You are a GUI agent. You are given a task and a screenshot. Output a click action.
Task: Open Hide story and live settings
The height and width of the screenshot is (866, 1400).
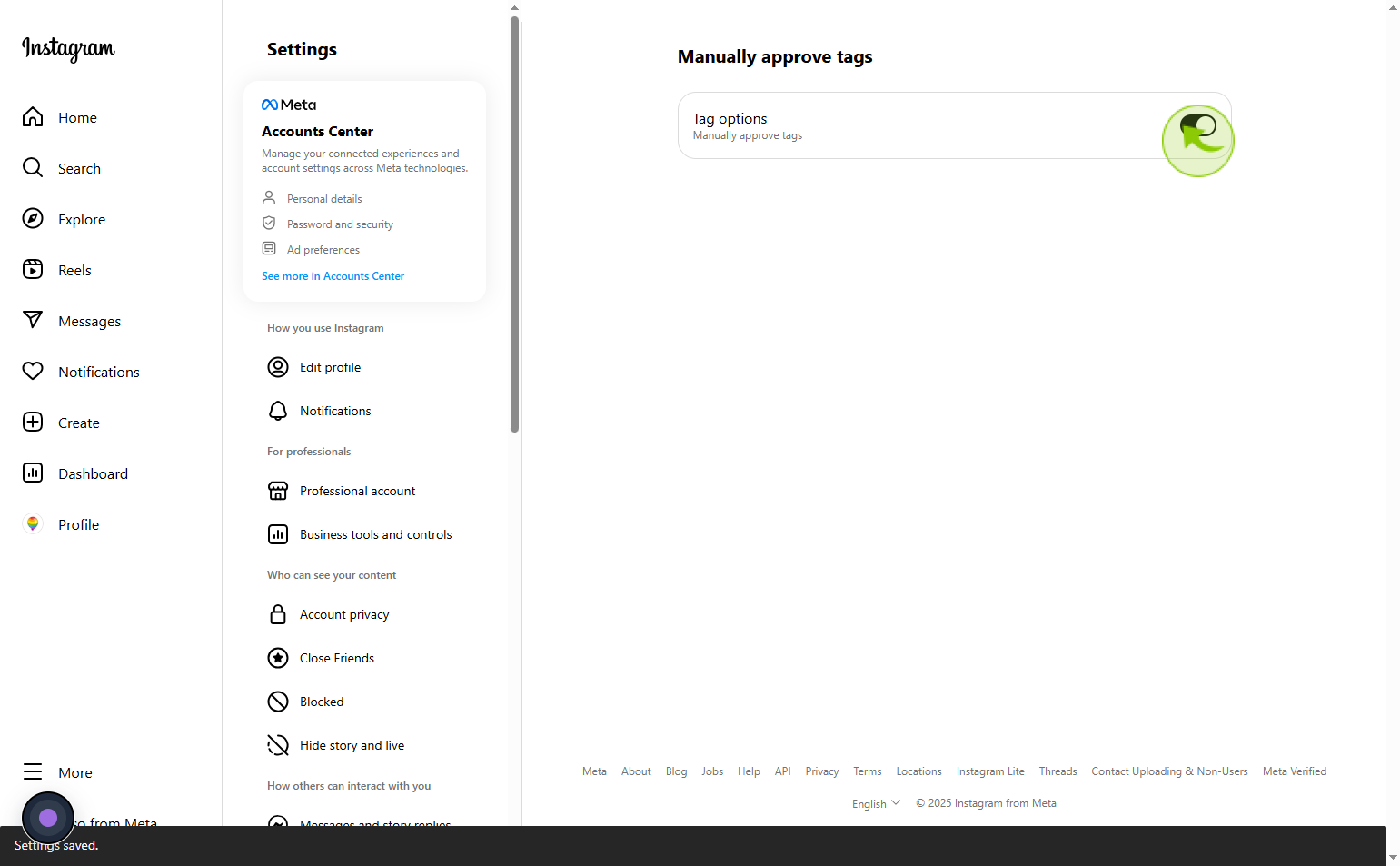point(365,745)
